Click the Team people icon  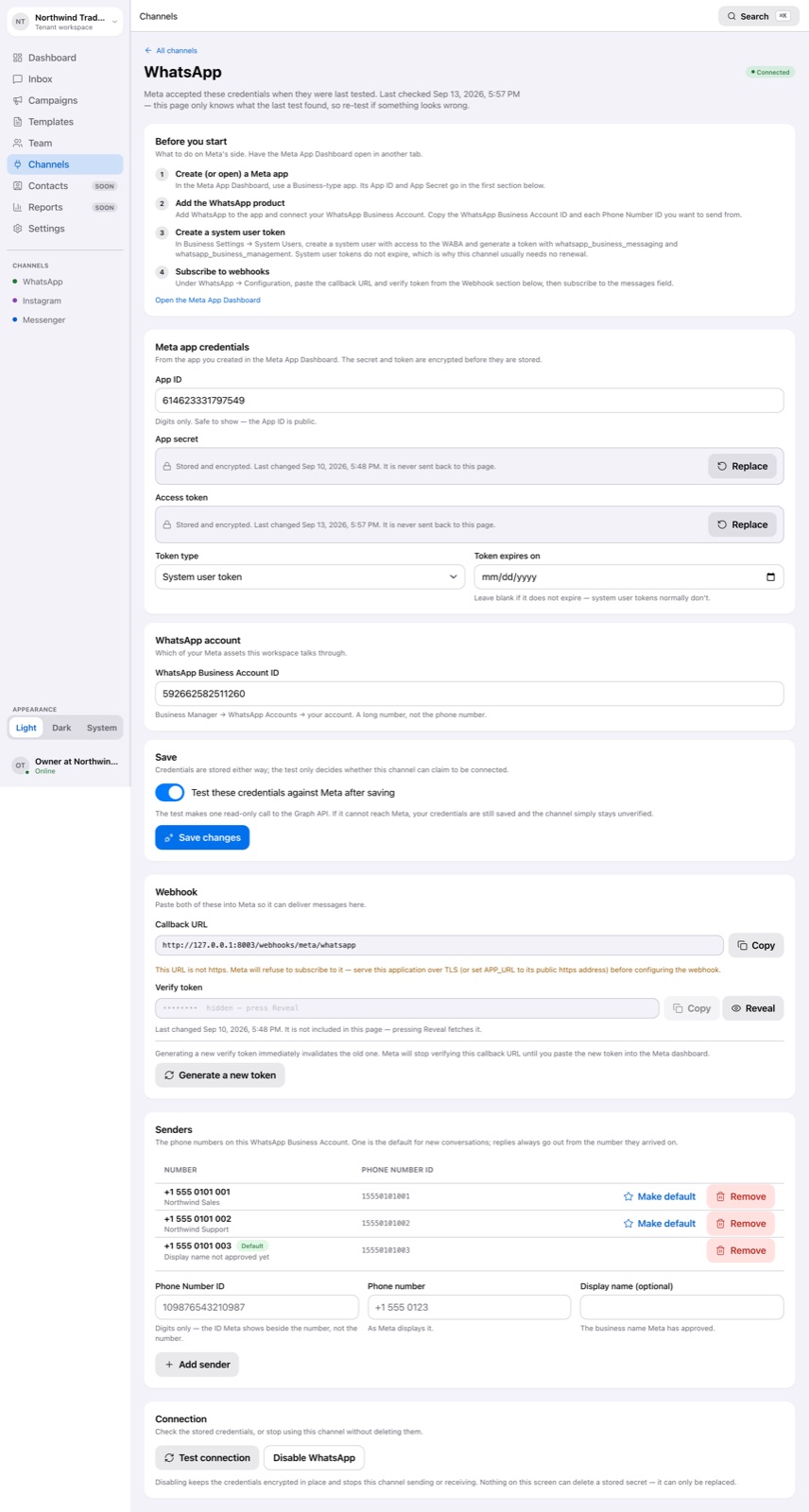click(18, 143)
